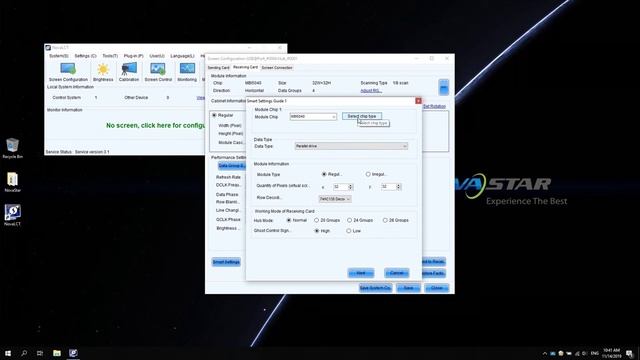The image size is (640, 360).
Task: Click the taskbar clock and date
Action: [x=611, y=353]
